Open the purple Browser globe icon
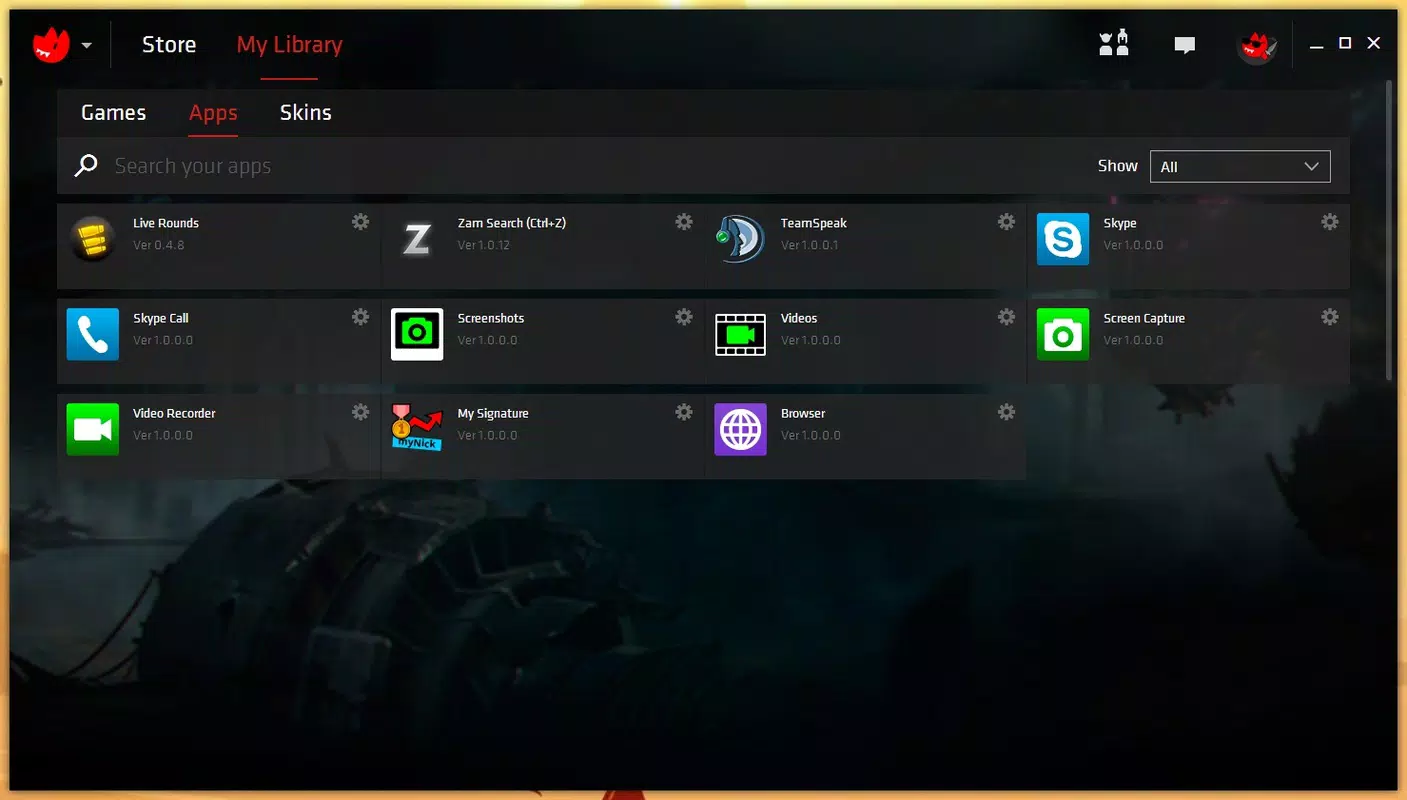Viewport: 1407px width, 800px height. coord(740,429)
